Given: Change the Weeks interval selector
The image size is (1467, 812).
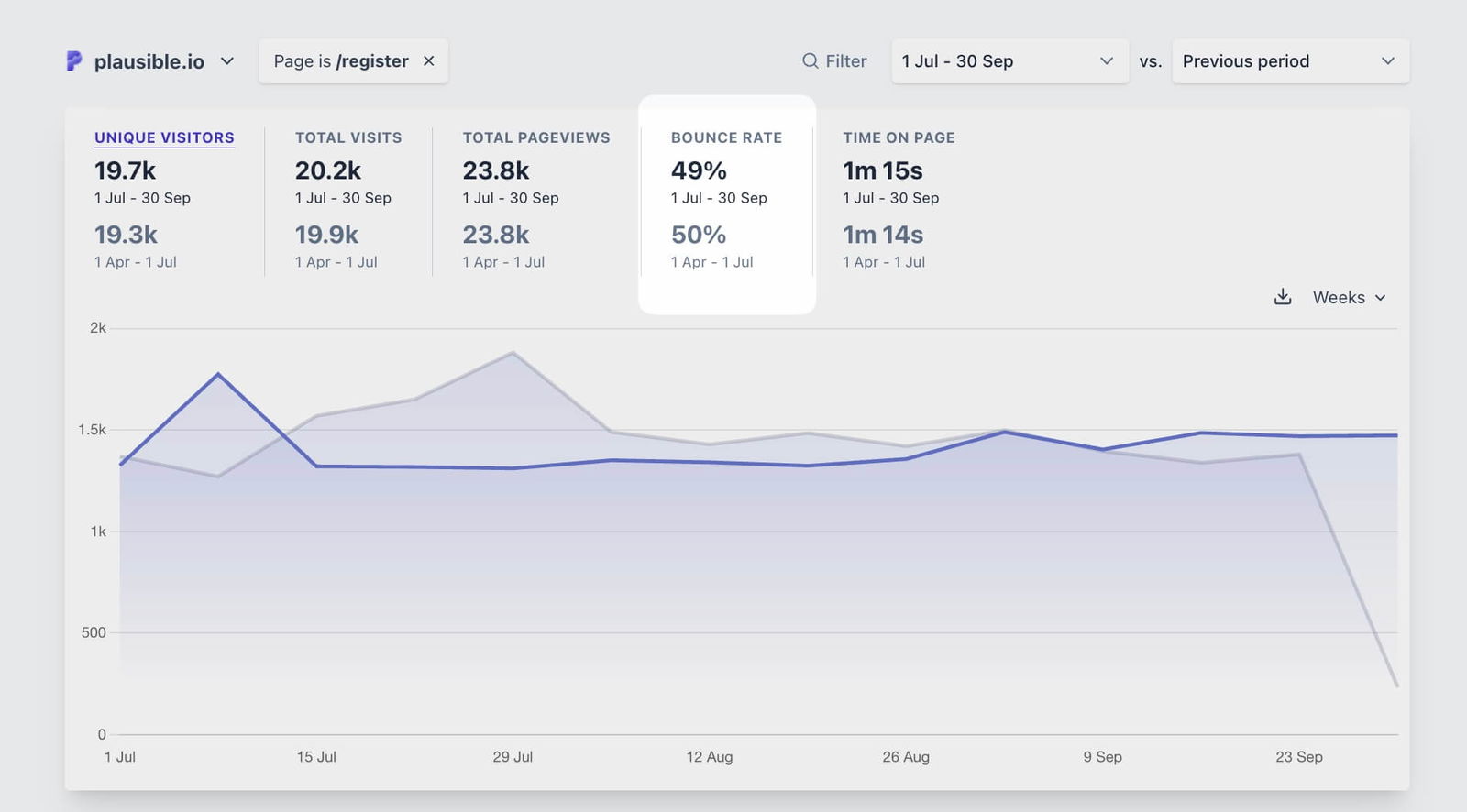Looking at the screenshot, I should click(x=1349, y=298).
